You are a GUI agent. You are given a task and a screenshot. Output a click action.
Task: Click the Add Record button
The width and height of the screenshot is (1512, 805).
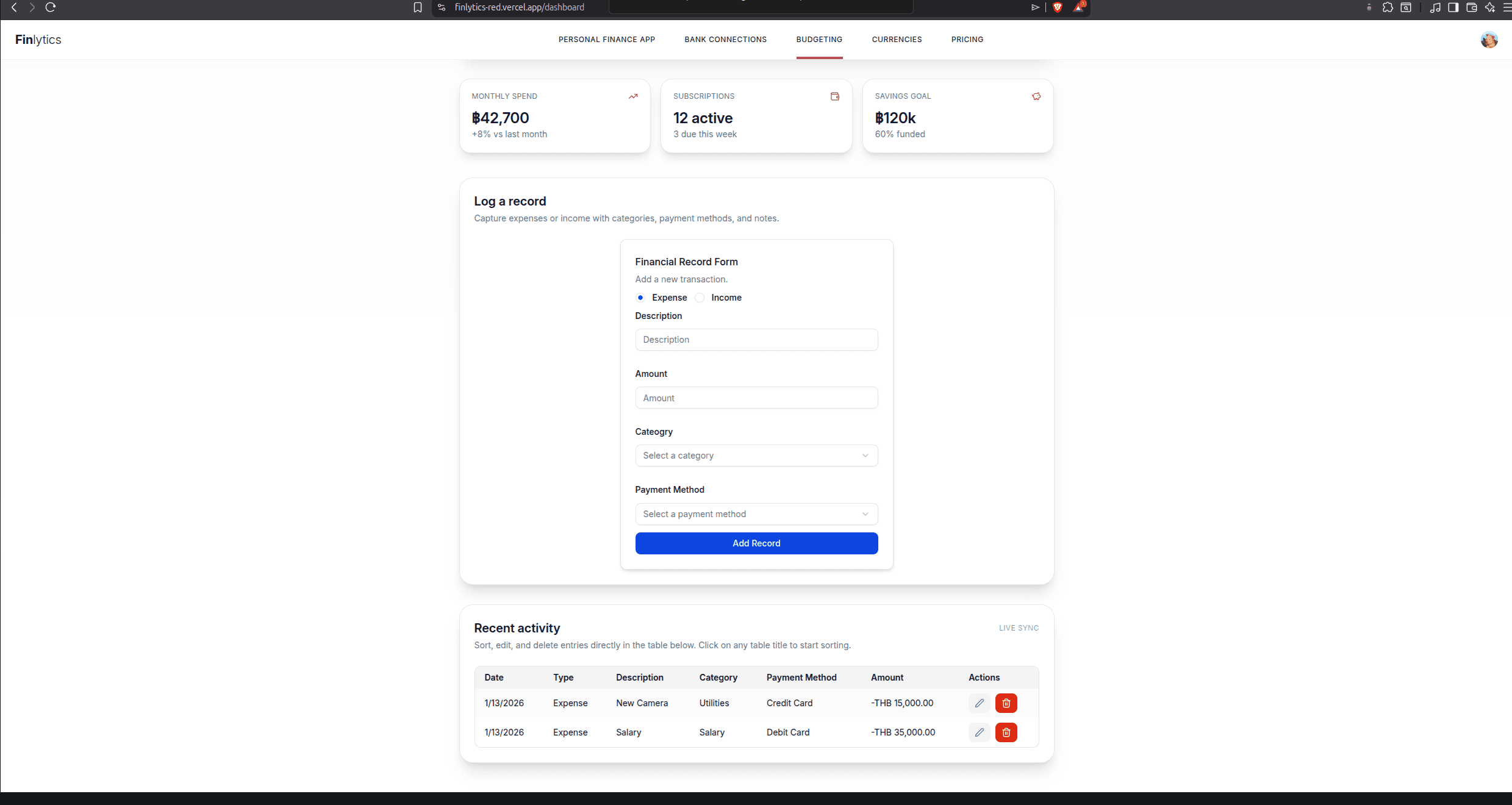coord(756,543)
